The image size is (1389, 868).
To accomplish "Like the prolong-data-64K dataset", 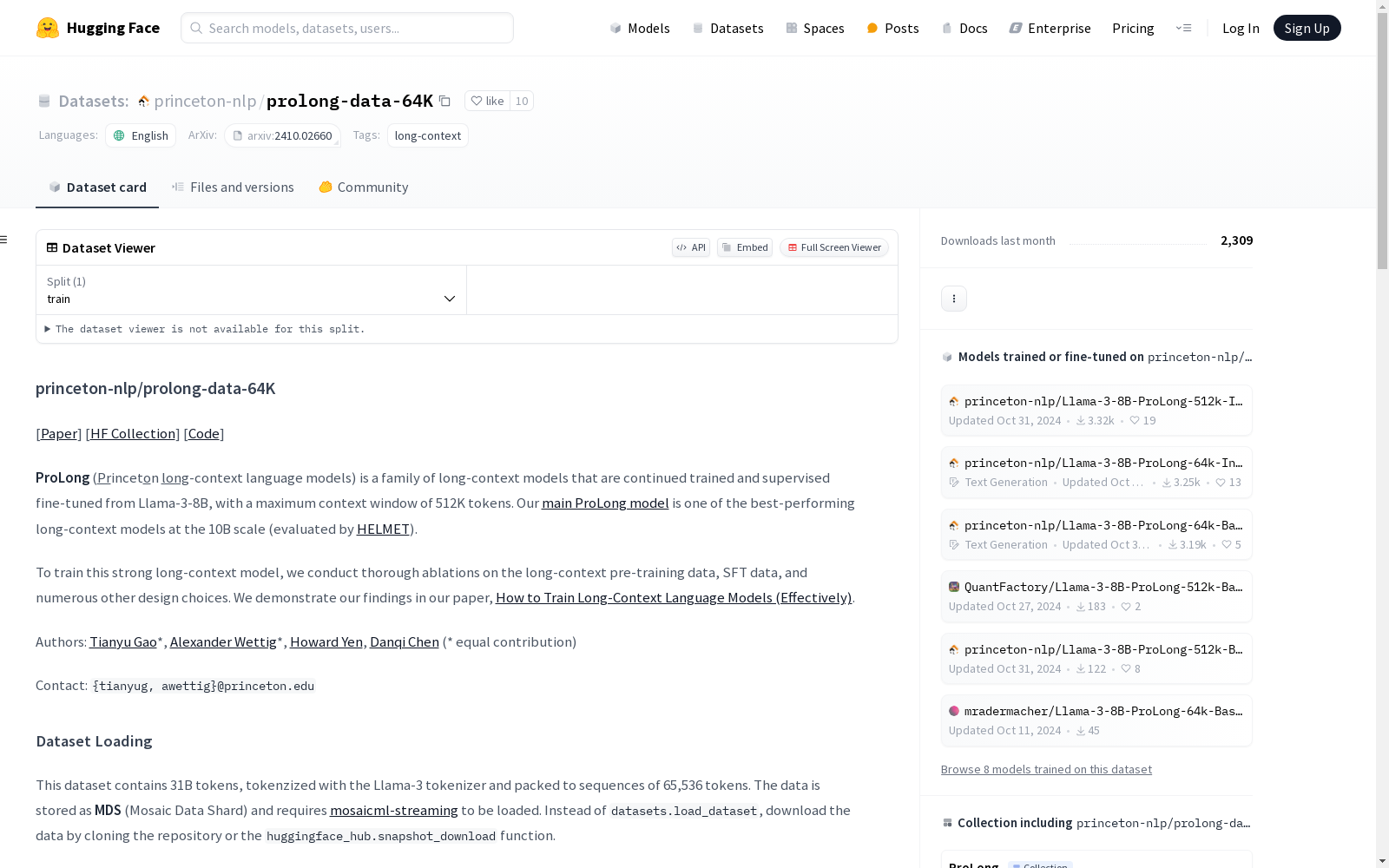I will 487,101.
